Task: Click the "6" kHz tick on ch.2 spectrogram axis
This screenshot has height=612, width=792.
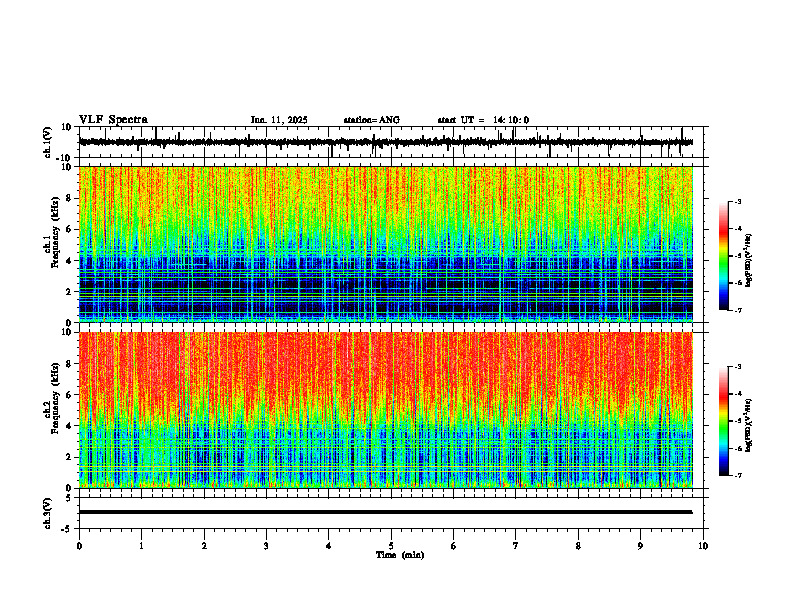Action: pyautogui.click(x=70, y=395)
